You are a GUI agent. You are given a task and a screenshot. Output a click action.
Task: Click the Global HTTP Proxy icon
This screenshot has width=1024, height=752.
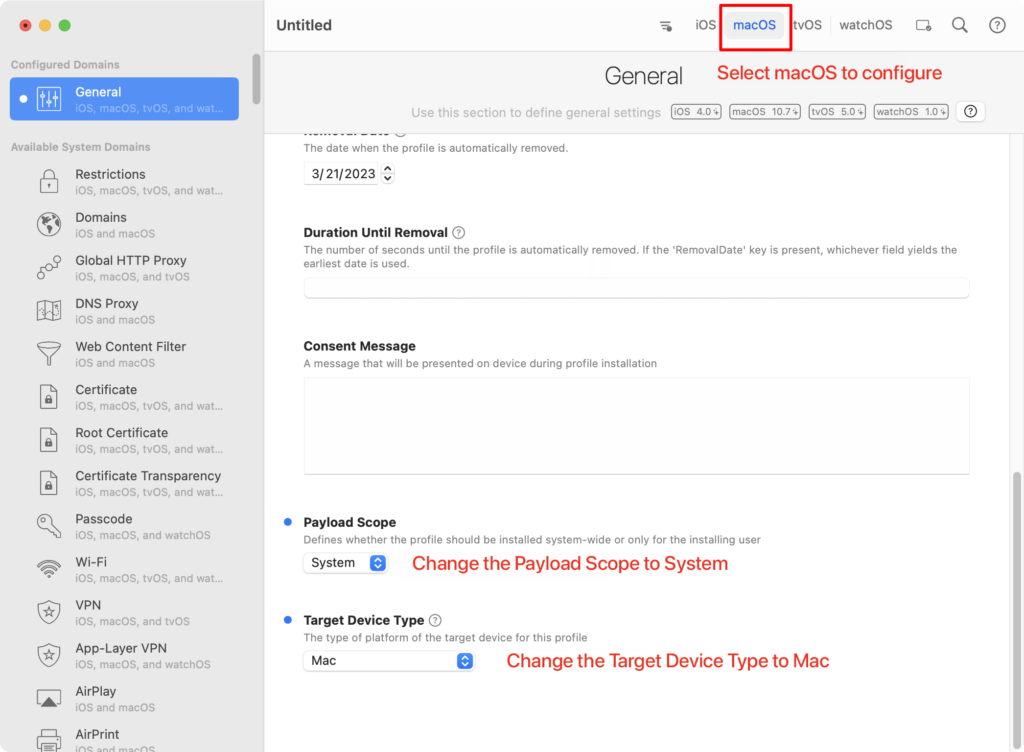coord(49,268)
